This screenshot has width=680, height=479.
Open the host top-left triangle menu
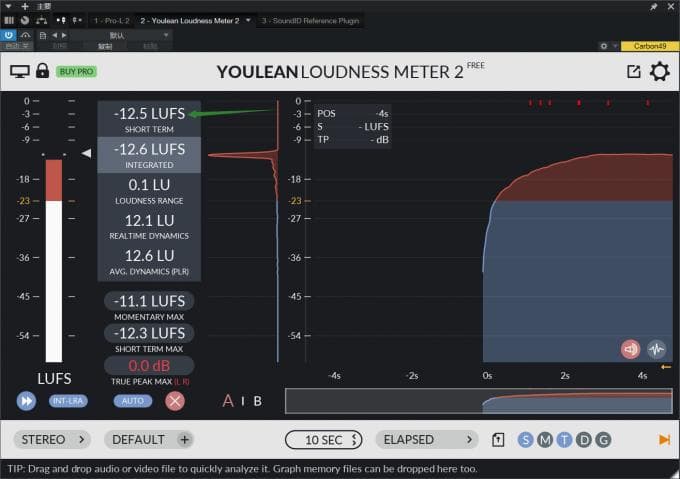click(8, 6)
